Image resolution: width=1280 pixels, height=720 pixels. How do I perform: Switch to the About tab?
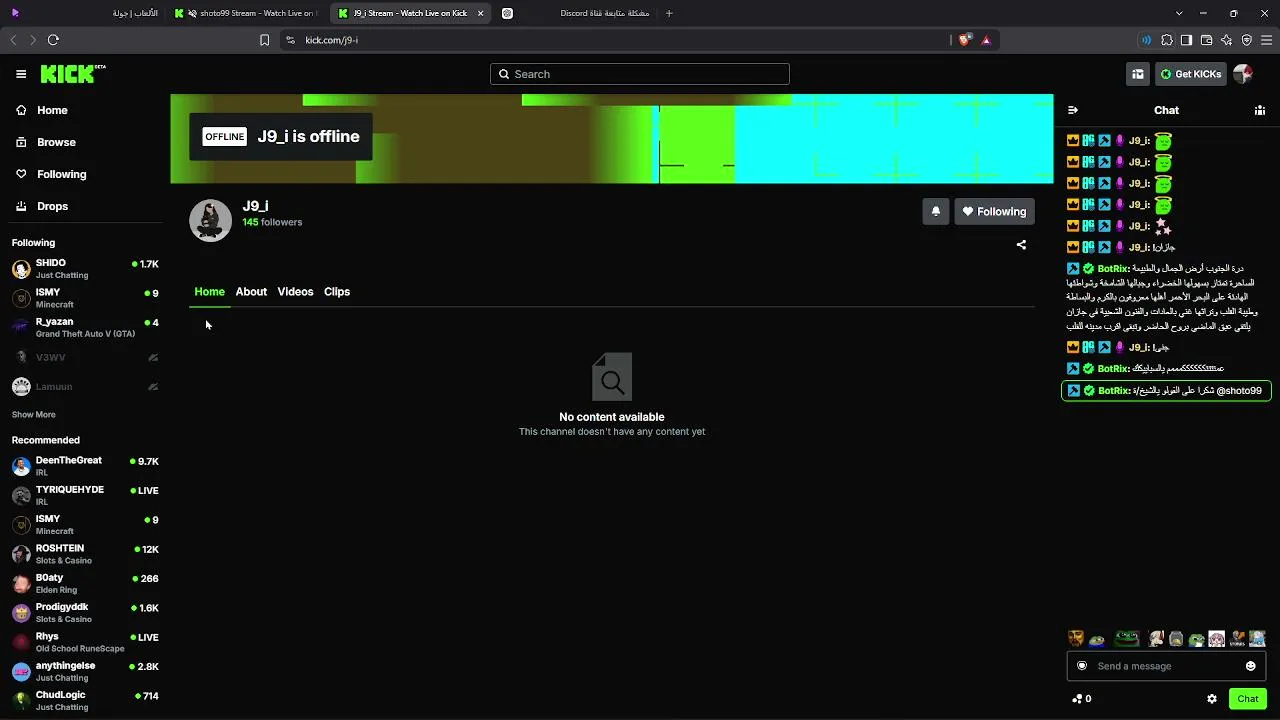point(251,292)
